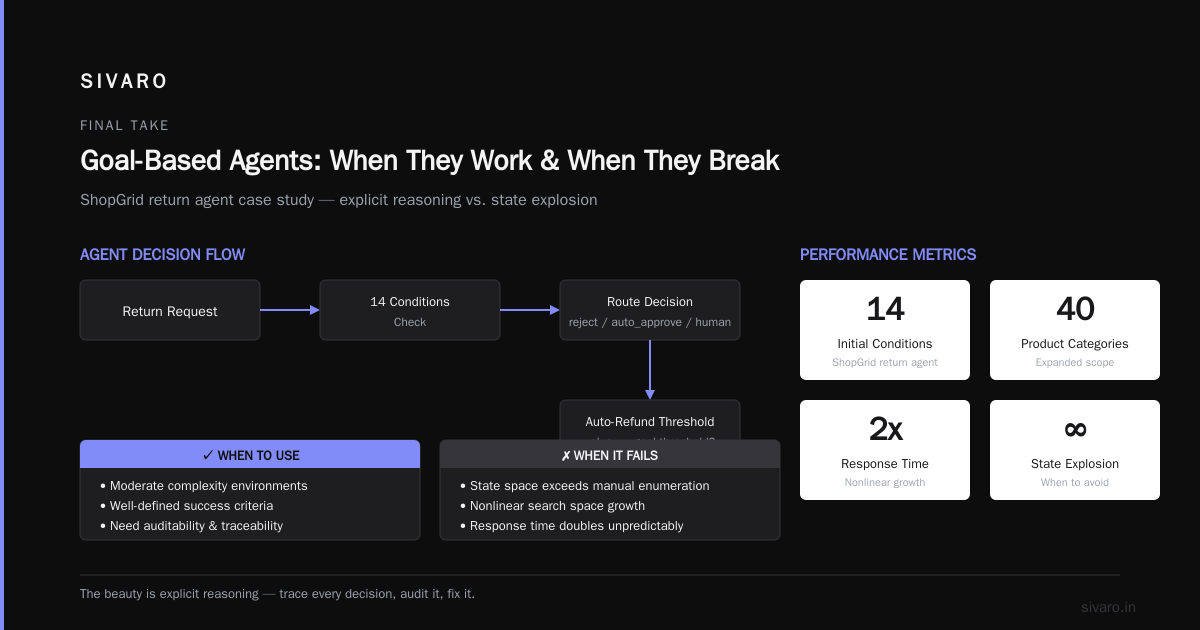Click the 14 Initial Conditions metric card
The image size is (1200, 630).
[885, 330]
